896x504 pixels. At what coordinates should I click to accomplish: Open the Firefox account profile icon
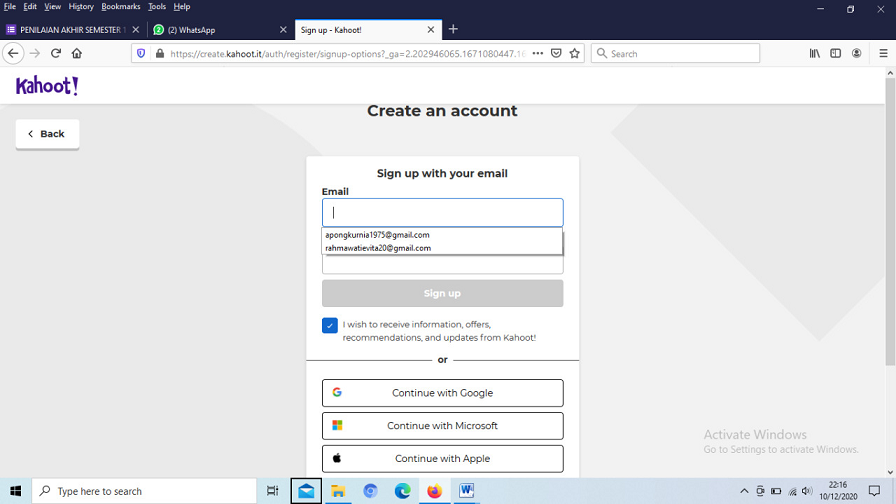point(857,53)
